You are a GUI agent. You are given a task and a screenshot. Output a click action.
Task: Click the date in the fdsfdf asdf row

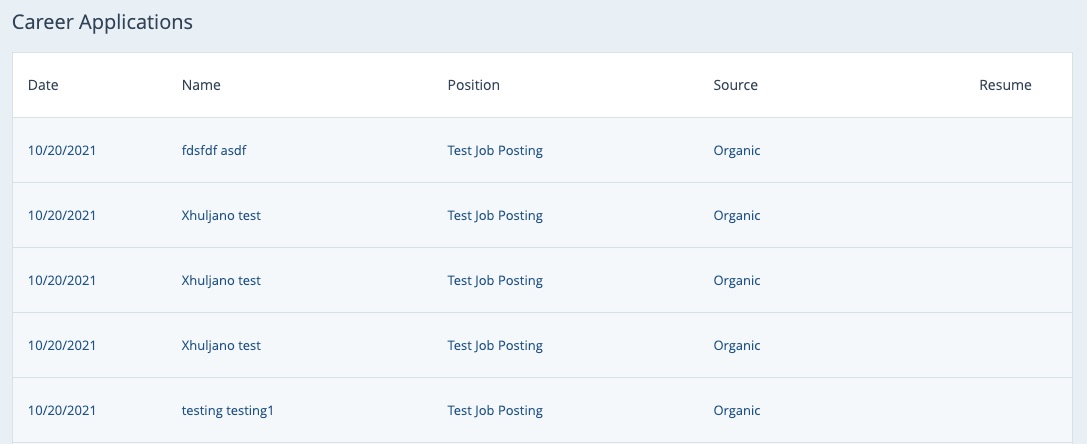coord(62,151)
